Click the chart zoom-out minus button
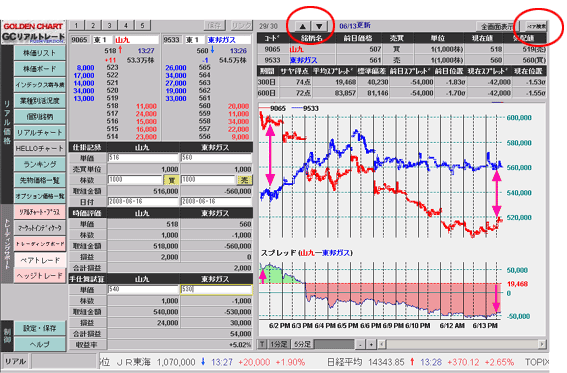The height and width of the screenshot is (373, 567). tap(360, 344)
